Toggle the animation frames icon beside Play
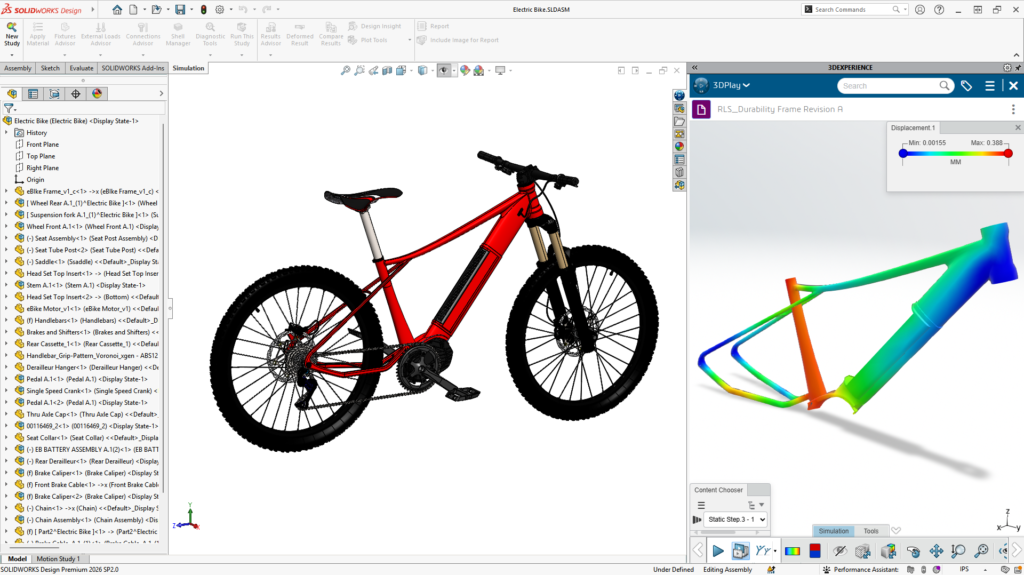Screen dimensions: 1024x575 741,551
